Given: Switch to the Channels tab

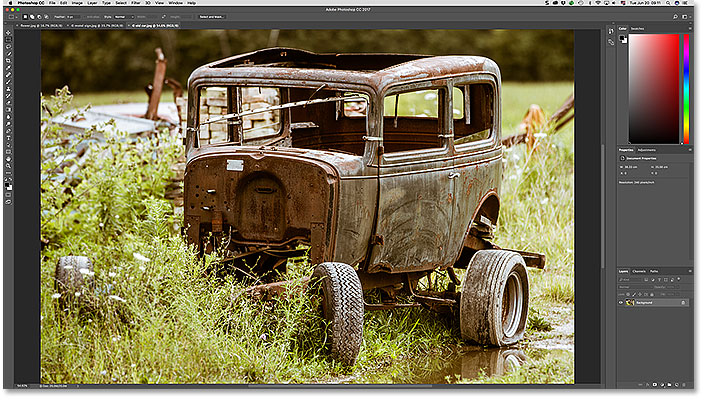Looking at the screenshot, I should click(x=638, y=271).
